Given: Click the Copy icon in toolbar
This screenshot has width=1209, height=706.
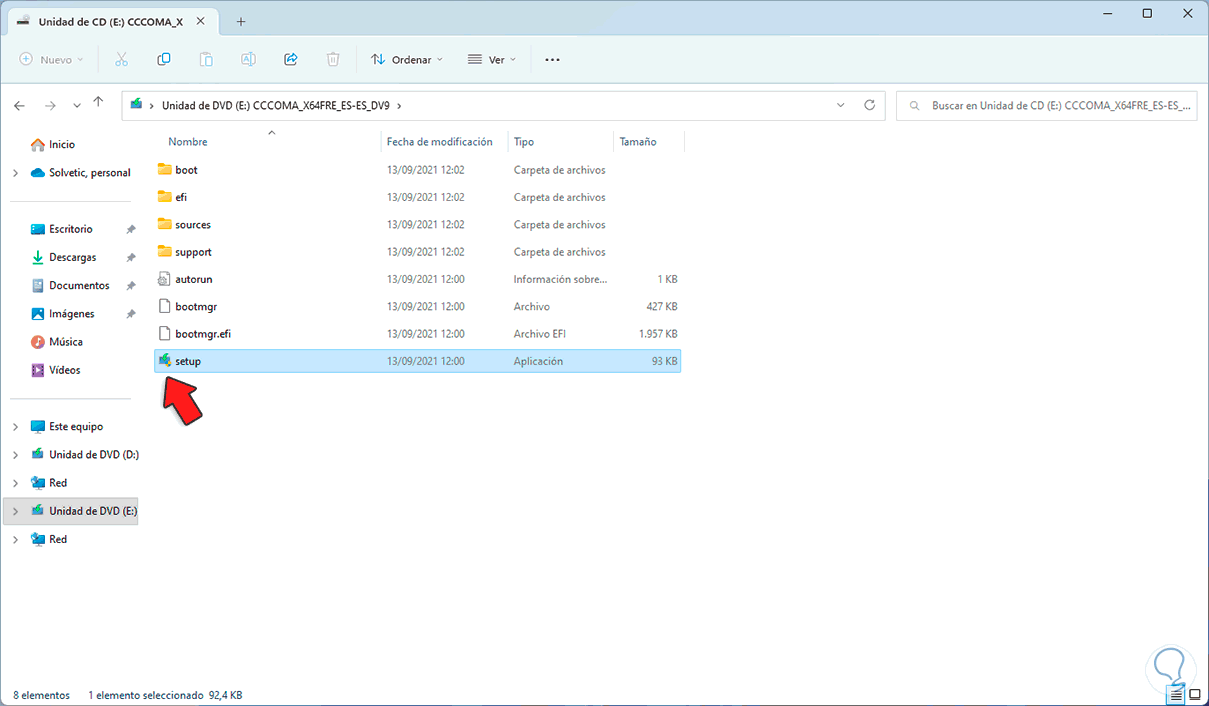Looking at the screenshot, I should [164, 60].
